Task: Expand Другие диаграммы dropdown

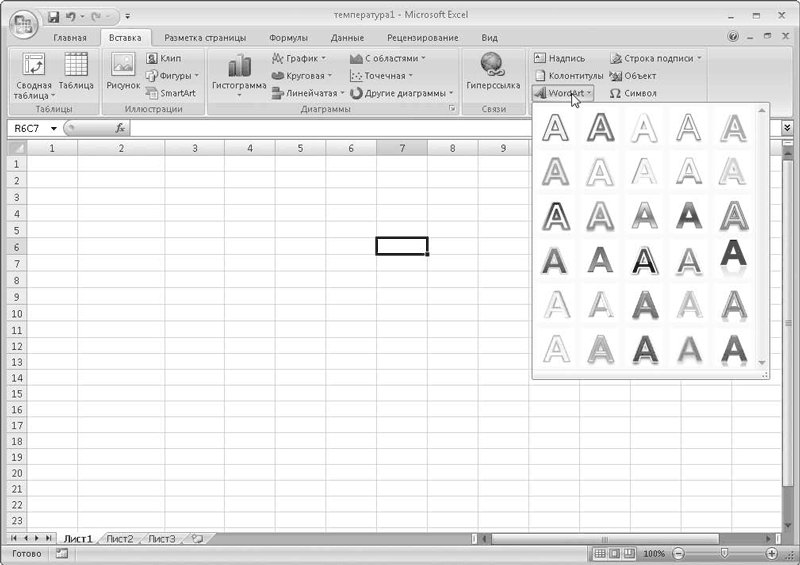Action: tap(402, 93)
